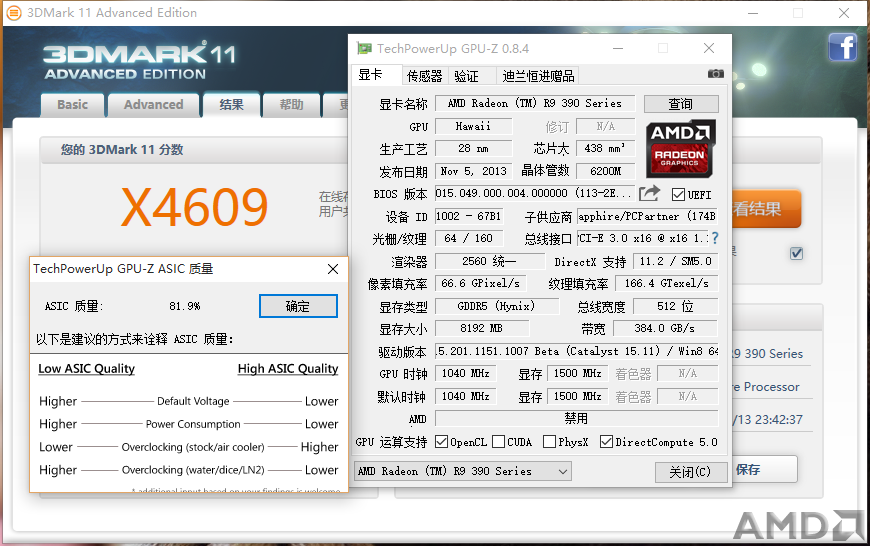Click the GPU 时钟 1040 MHz field
The image size is (870, 546).
pos(466,373)
